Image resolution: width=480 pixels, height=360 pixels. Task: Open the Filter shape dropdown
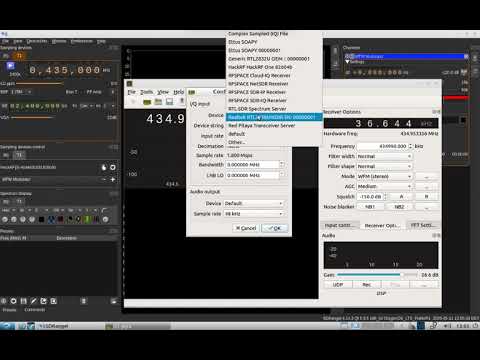[384, 166]
